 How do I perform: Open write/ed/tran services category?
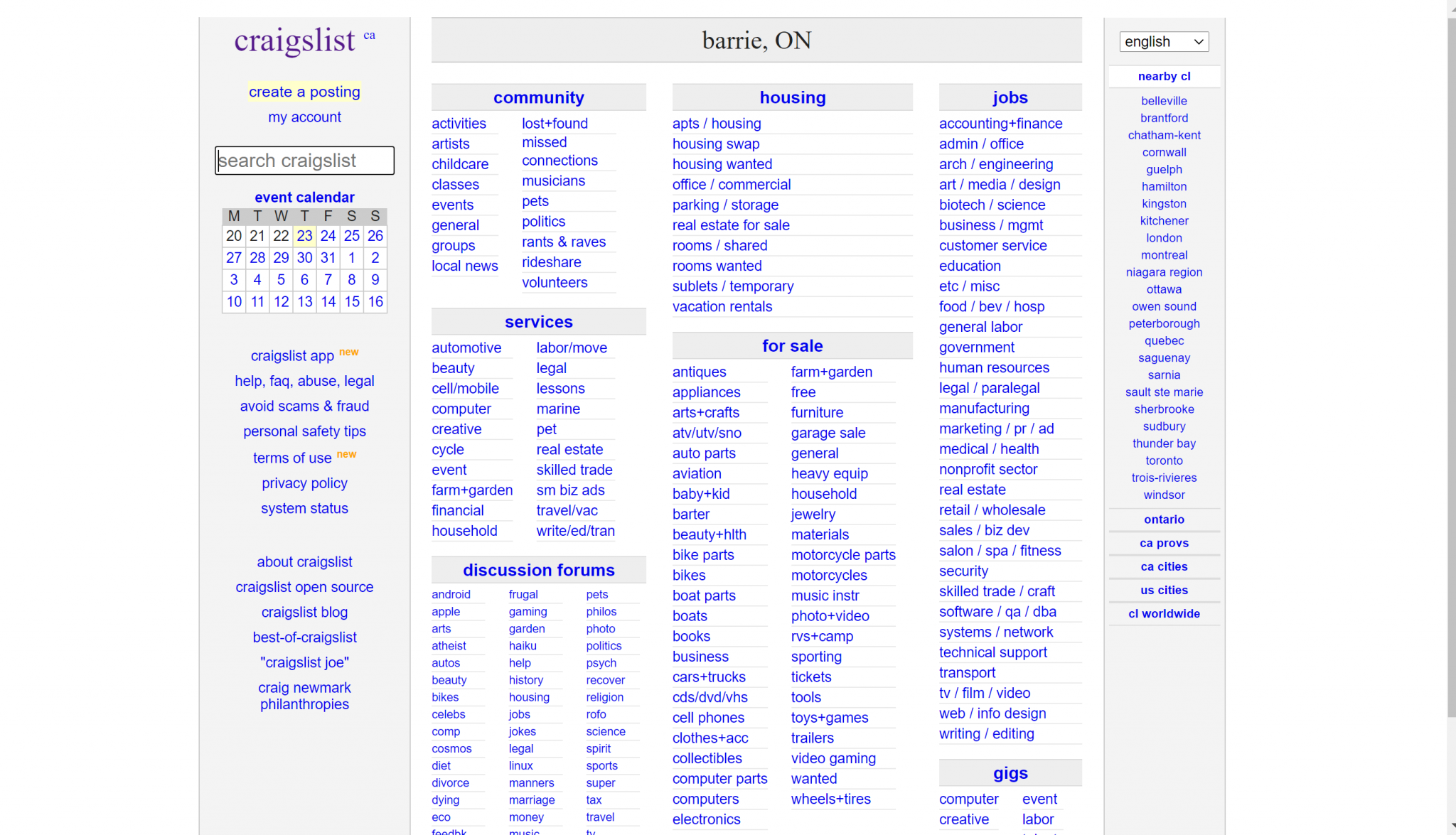575,532
